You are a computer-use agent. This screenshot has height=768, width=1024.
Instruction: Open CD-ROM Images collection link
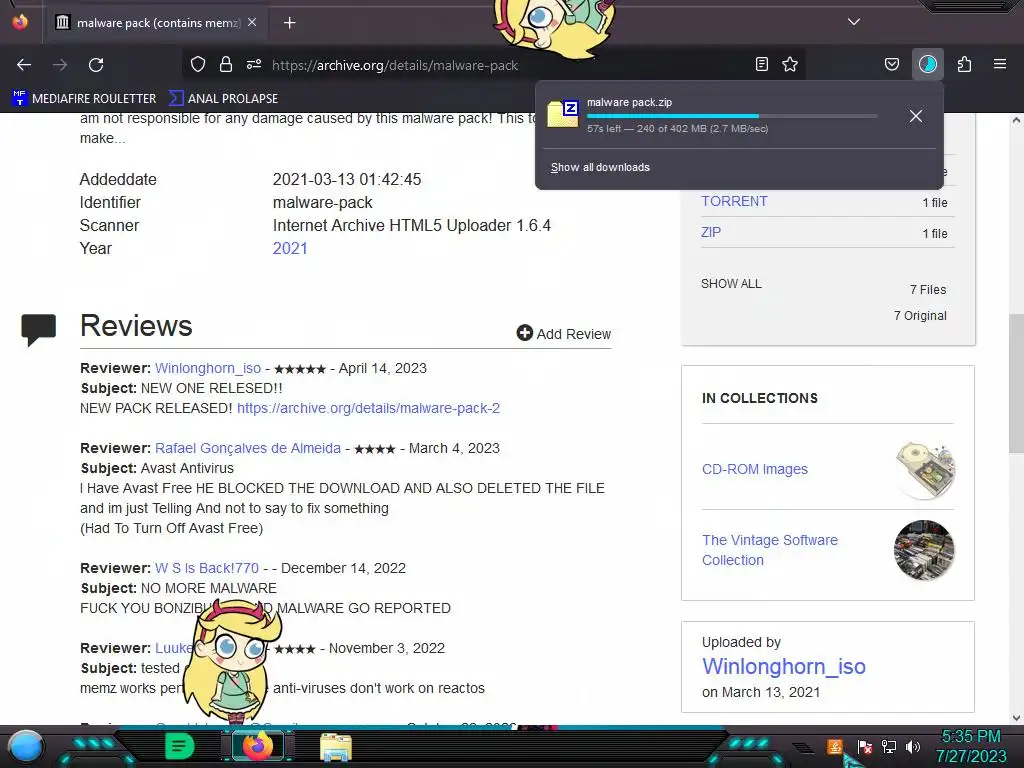click(755, 469)
